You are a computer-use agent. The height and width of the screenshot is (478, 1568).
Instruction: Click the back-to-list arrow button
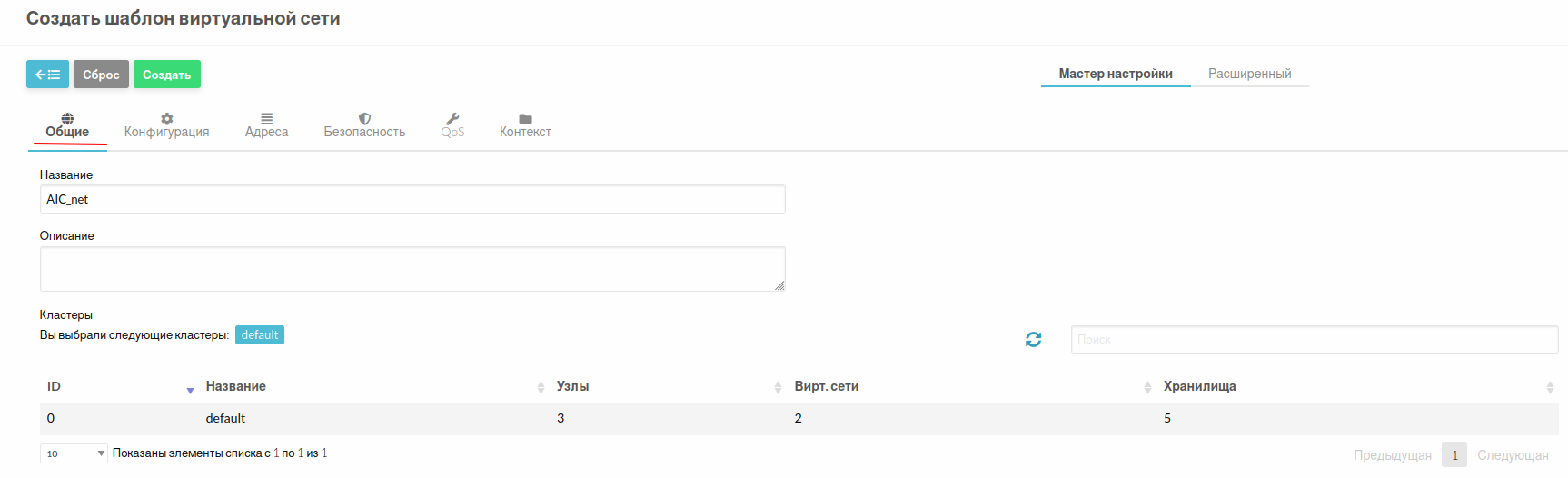coord(47,75)
